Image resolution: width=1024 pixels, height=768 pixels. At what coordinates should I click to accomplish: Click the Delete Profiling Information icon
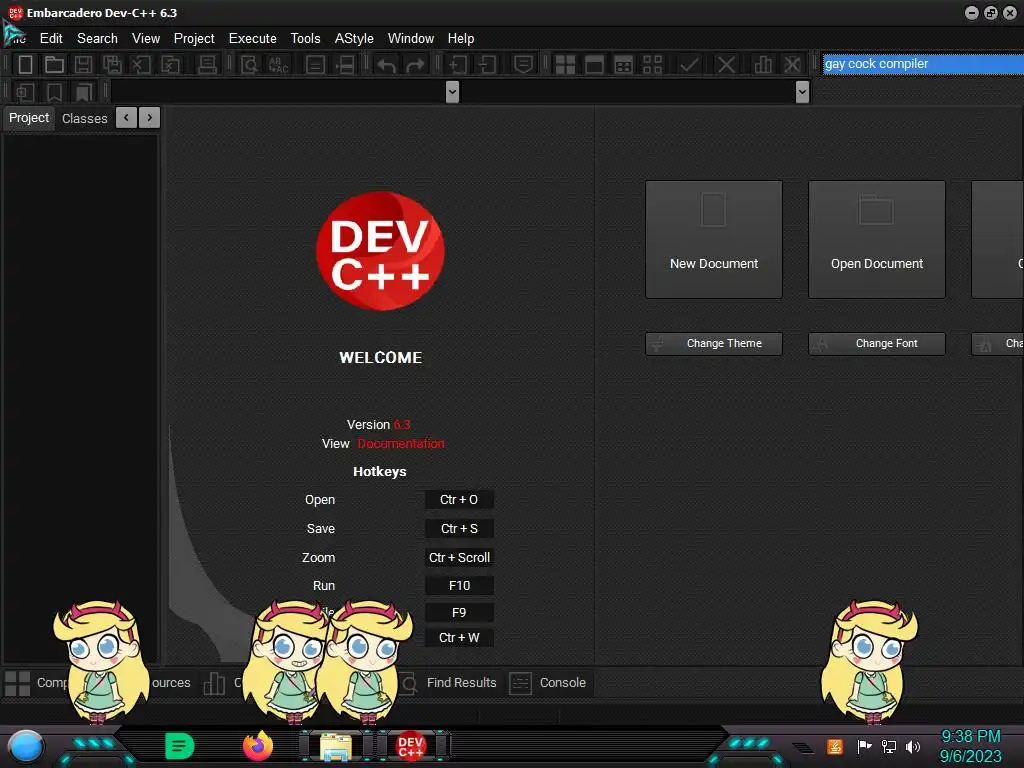[x=792, y=65]
